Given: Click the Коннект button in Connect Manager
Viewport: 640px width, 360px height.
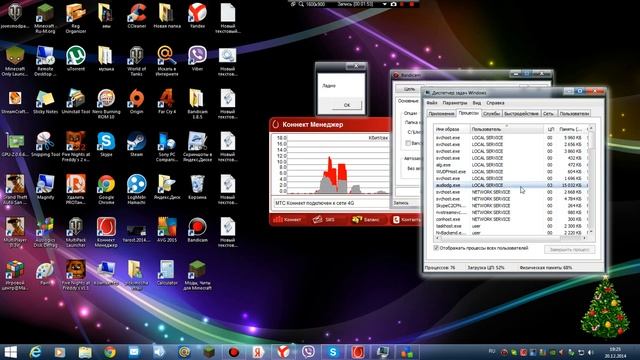Looking at the screenshot, I should tap(288, 220).
